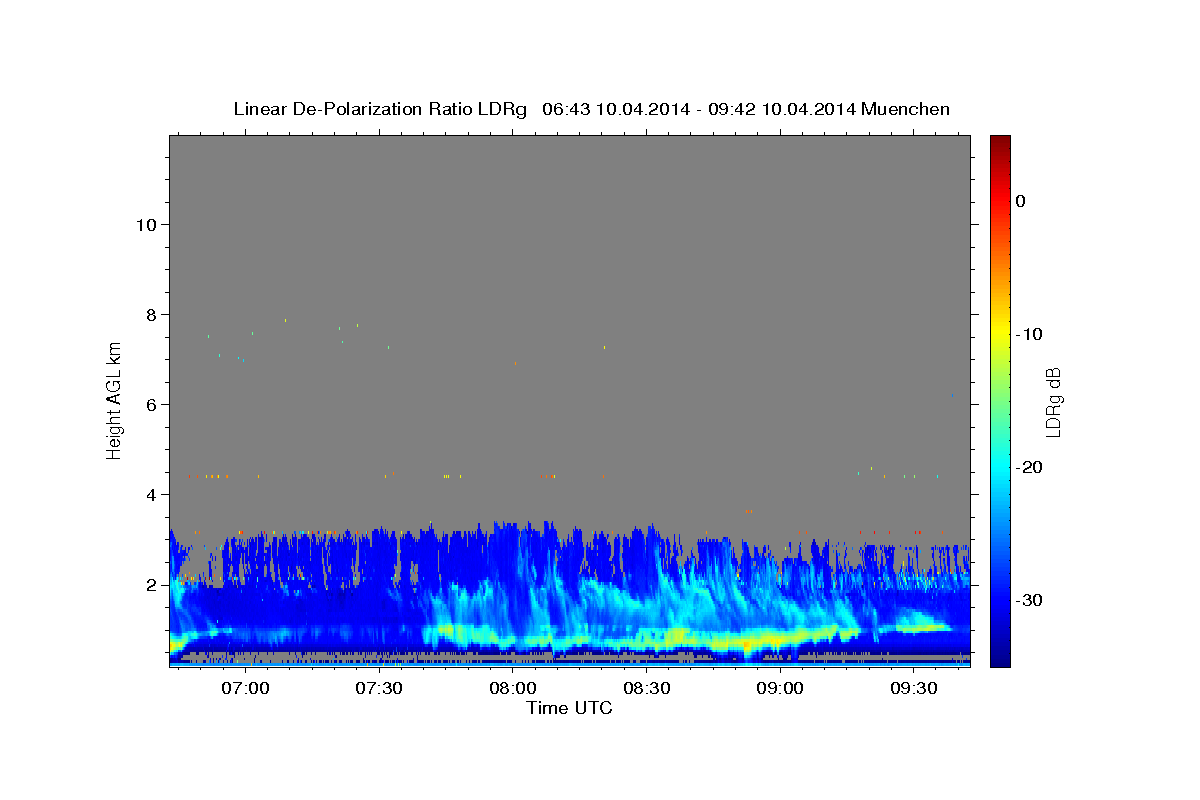Click the 09:30 time tick label
The width and height of the screenshot is (1200, 800).
point(914,688)
